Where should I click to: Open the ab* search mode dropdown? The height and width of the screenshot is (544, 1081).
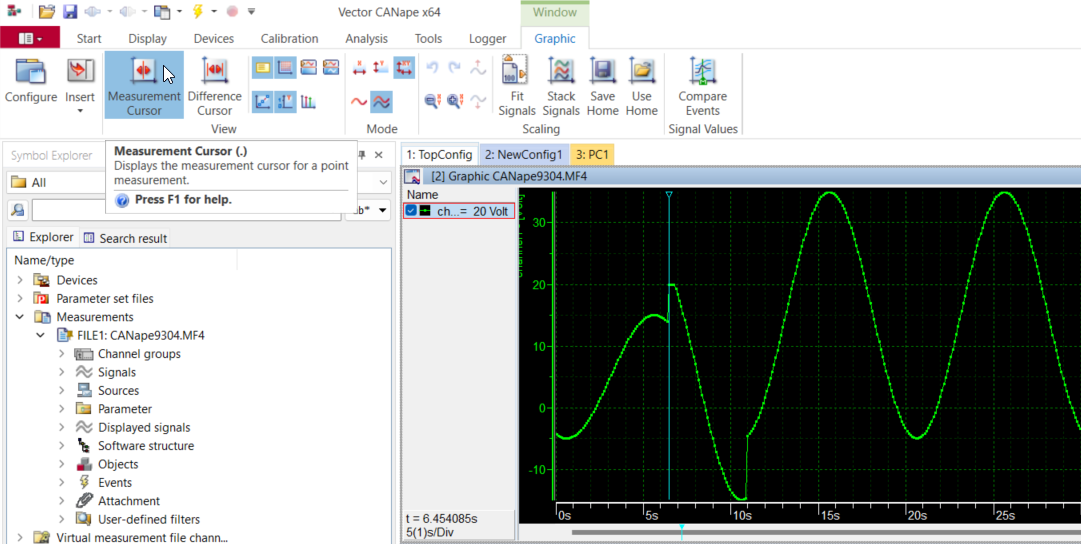(384, 210)
